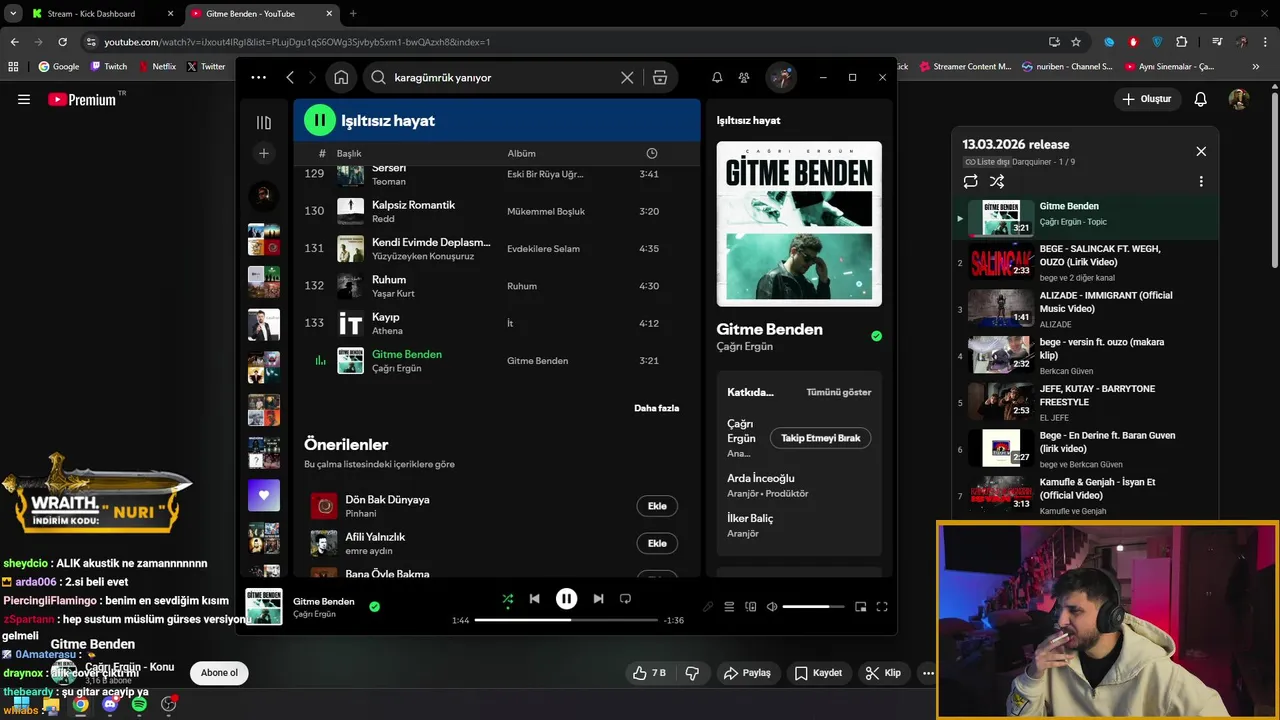Toggle saved checkmark in bottom player bar
Image resolution: width=1280 pixels, height=720 pixels.
click(374, 606)
